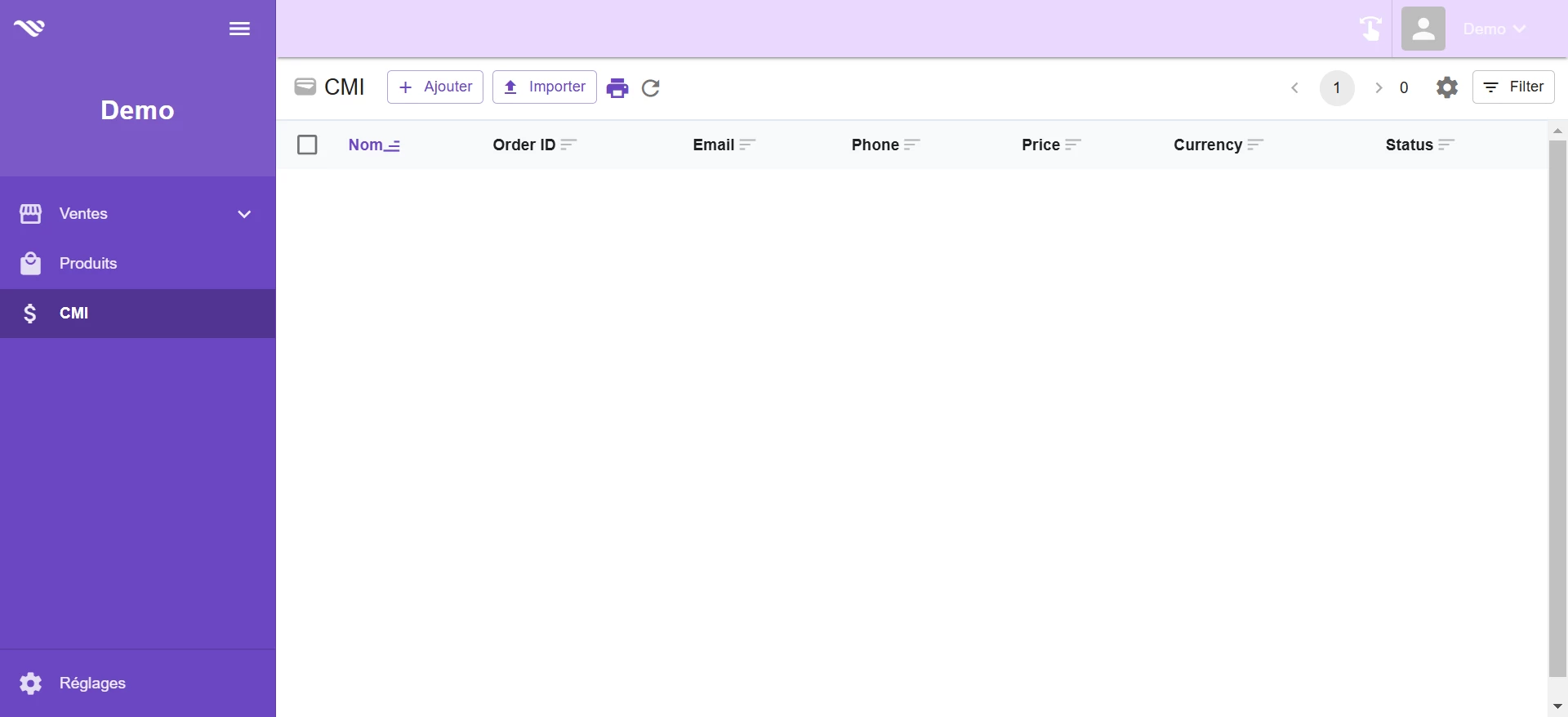Click the app logo in the sidebar

[29, 29]
